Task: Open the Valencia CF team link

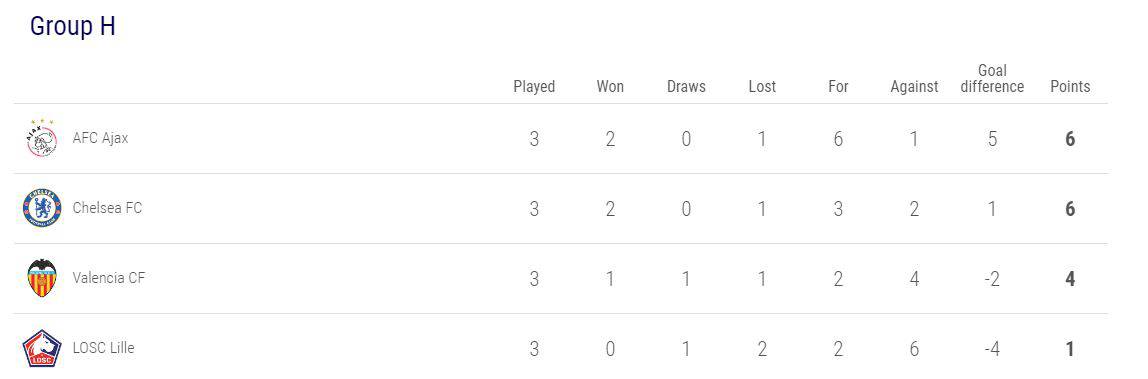Action: [x=108, y=278]
